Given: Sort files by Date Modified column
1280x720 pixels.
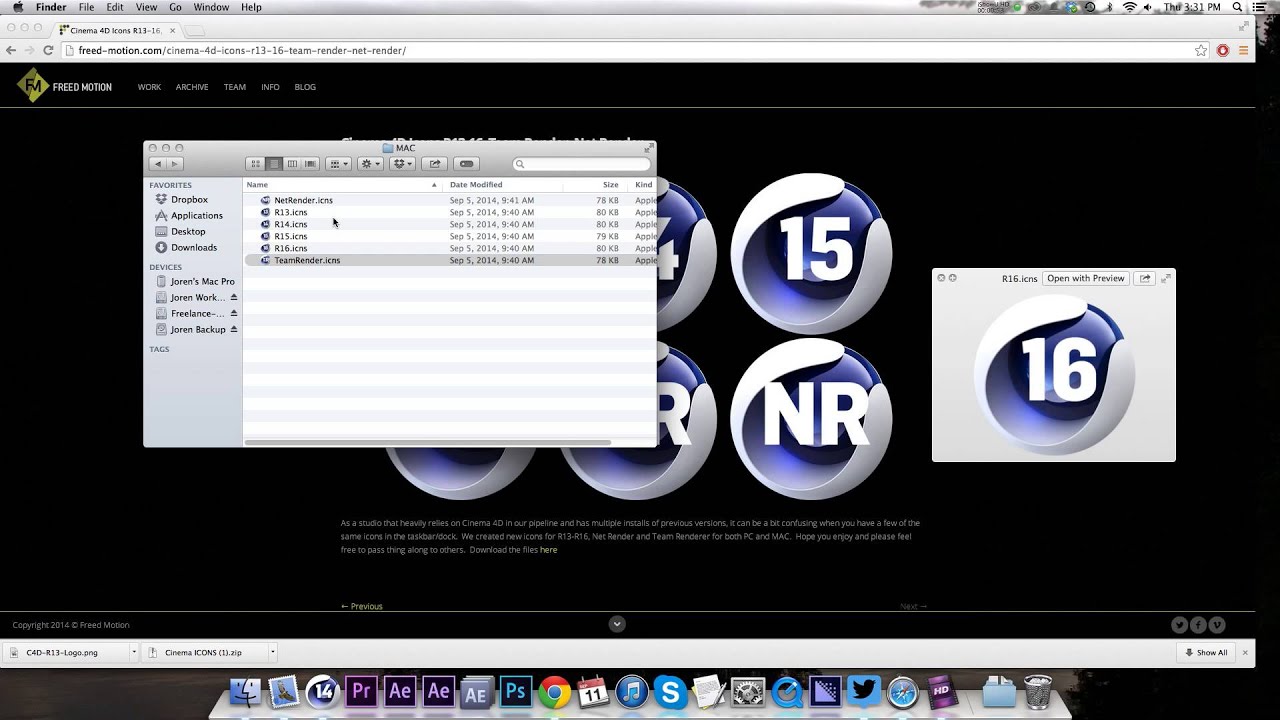Looking at the screenshot, I should tap(503, 185).
